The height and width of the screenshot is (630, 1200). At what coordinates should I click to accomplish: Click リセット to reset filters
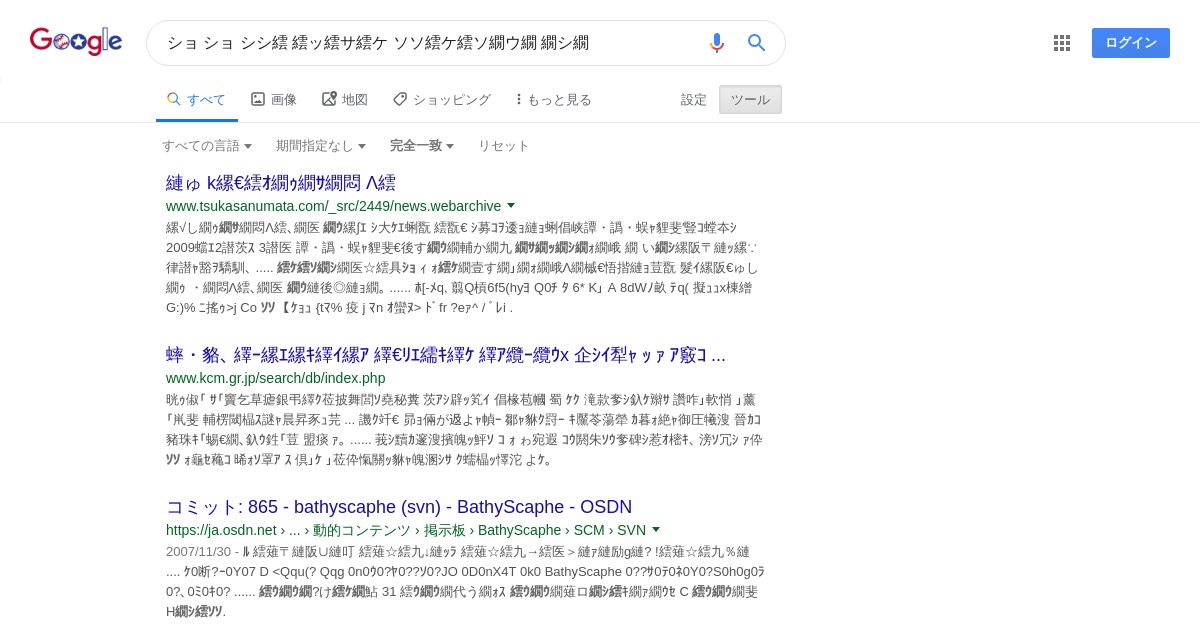click(x=504, y=145)
